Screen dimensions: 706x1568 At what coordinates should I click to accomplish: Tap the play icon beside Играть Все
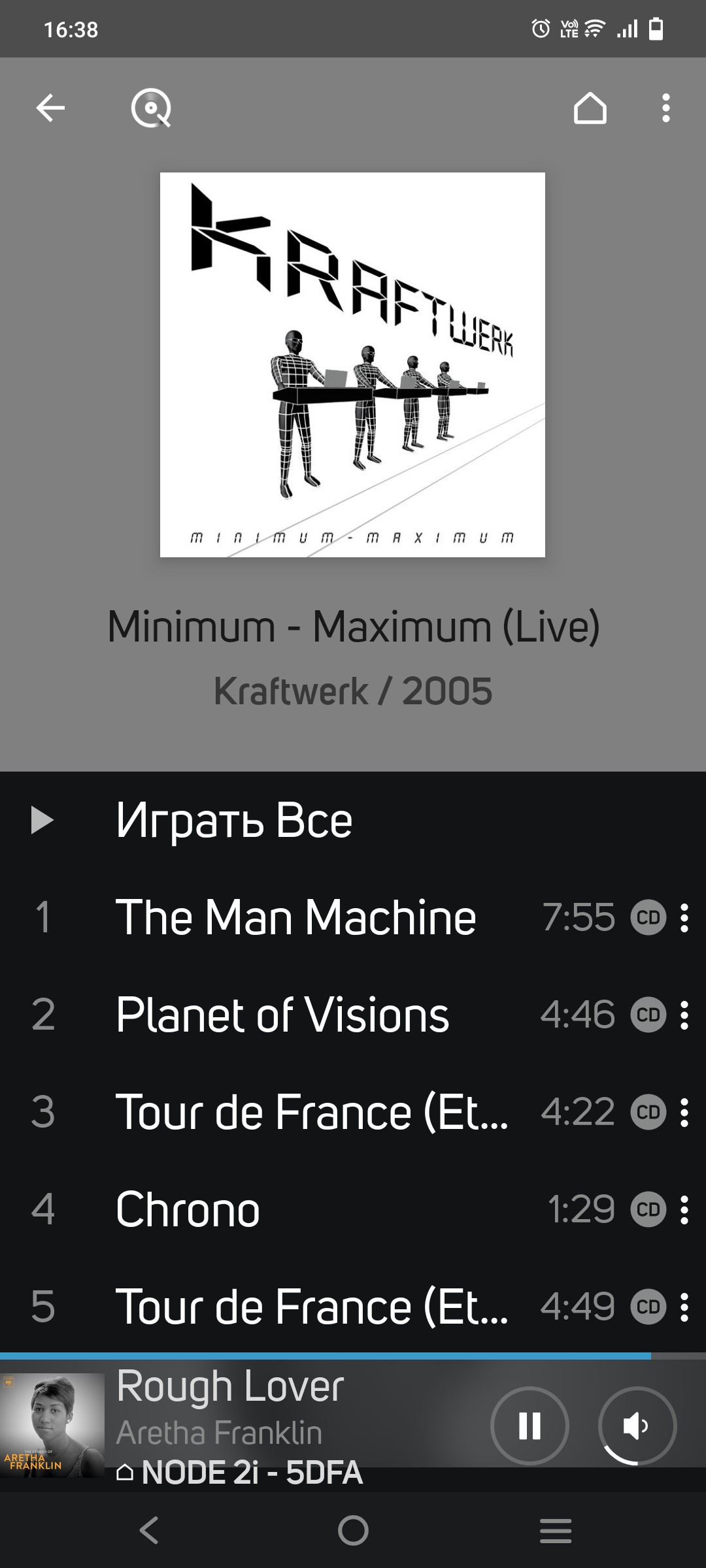pyautogui.click(x=42, y=820)
